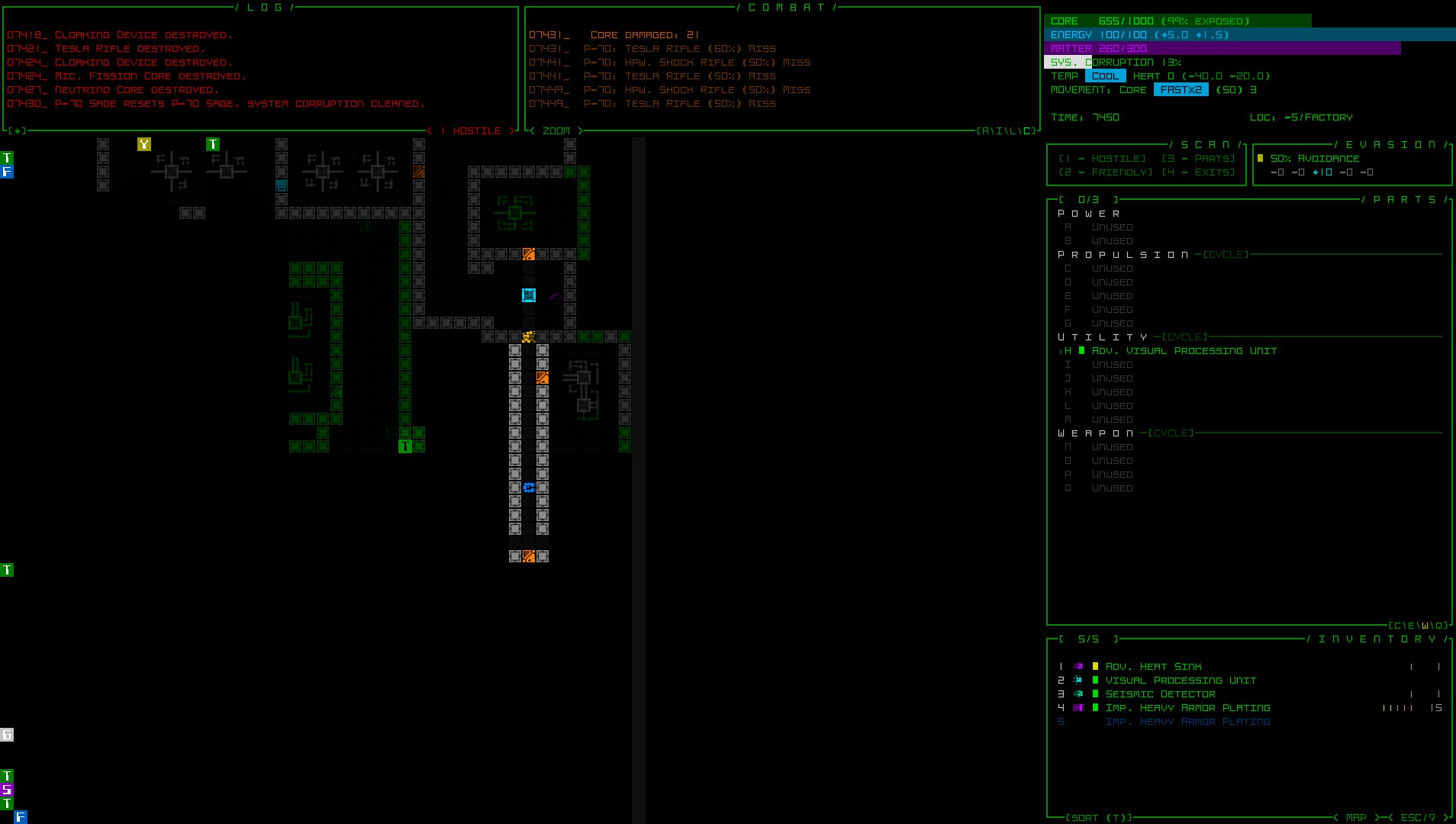
Task: Open the MAP button in the bottom bar
Action: pos(1356,818)
